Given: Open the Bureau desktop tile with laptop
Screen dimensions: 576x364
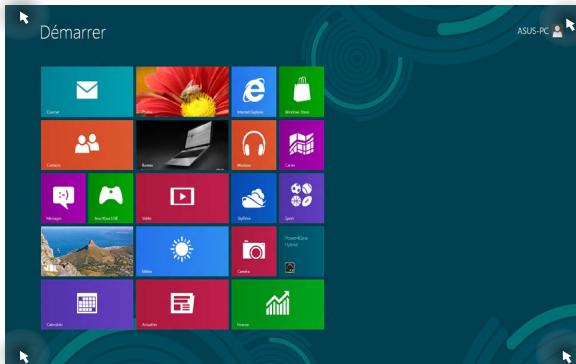Looking at the screenshot, I should (182, 145).
